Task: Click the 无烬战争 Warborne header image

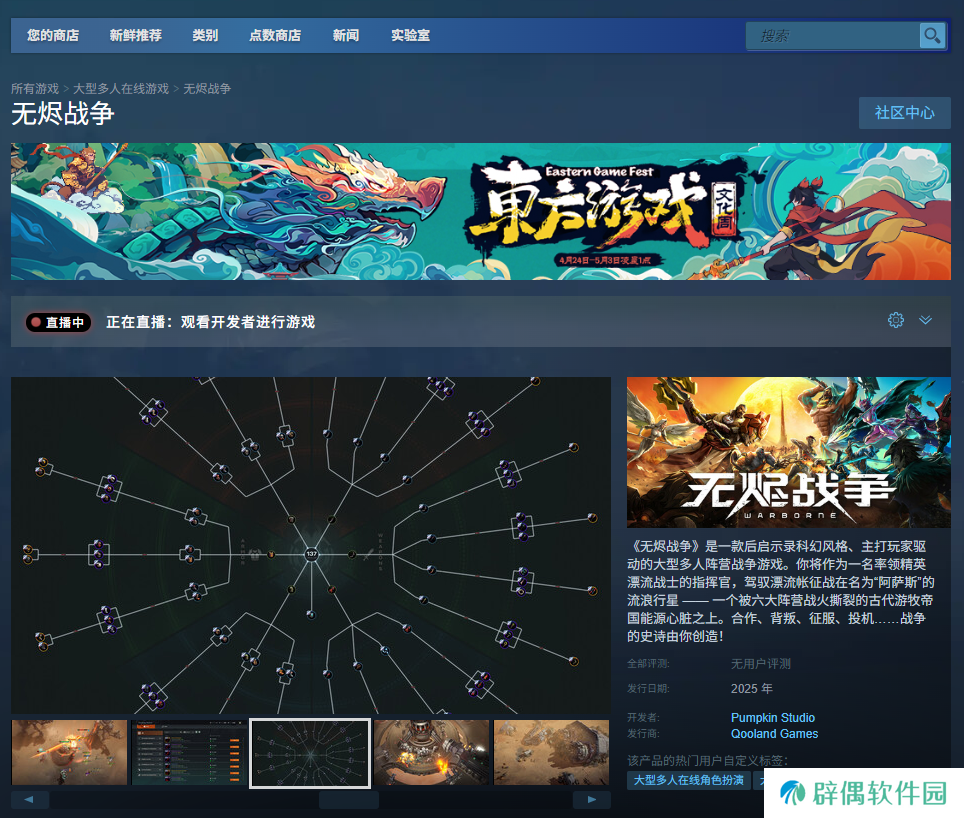Action: [x=789, y=452]
